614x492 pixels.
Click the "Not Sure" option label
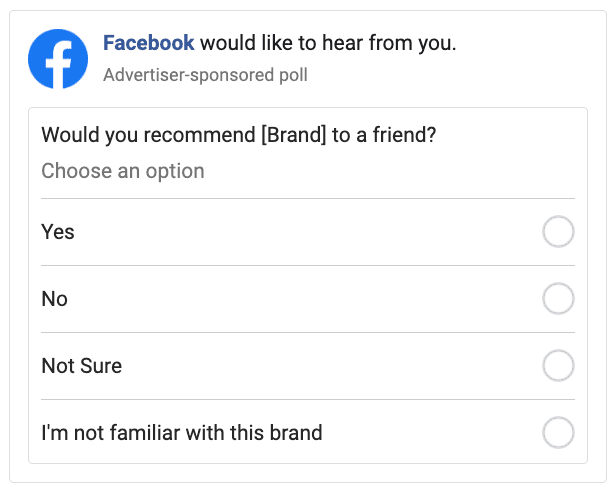click(x=81, y=366)
